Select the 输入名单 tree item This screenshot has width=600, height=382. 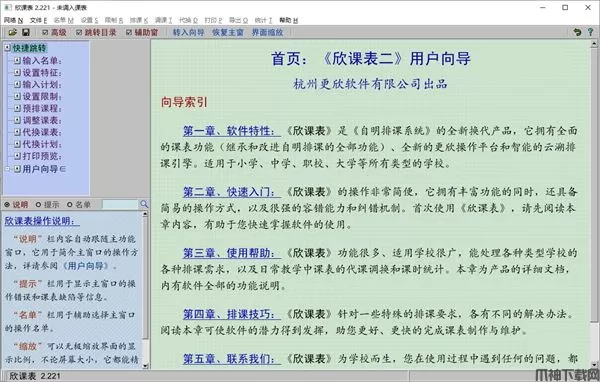[x=42, y=60]
